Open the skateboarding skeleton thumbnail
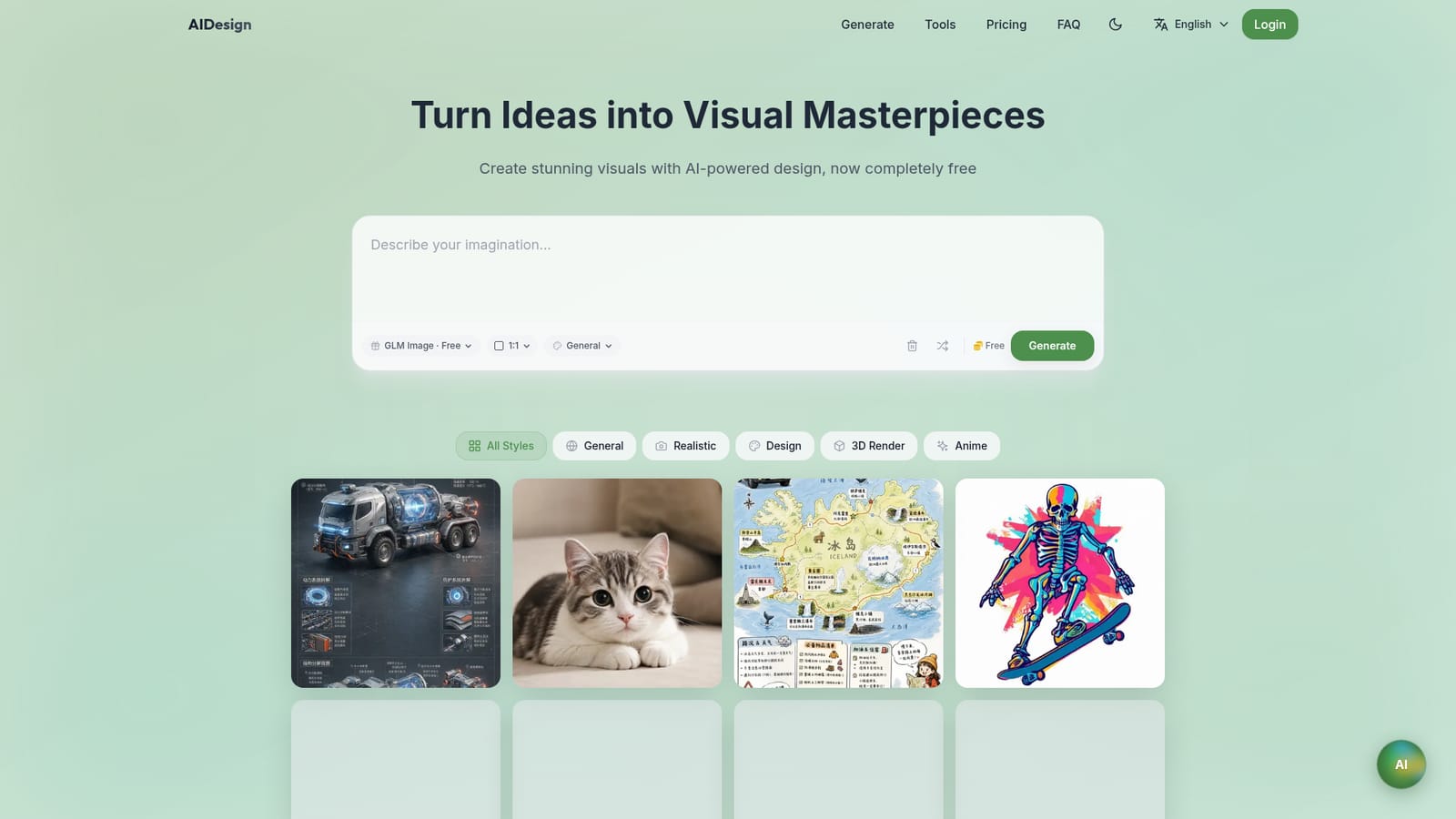 [x=1060, y=583]
